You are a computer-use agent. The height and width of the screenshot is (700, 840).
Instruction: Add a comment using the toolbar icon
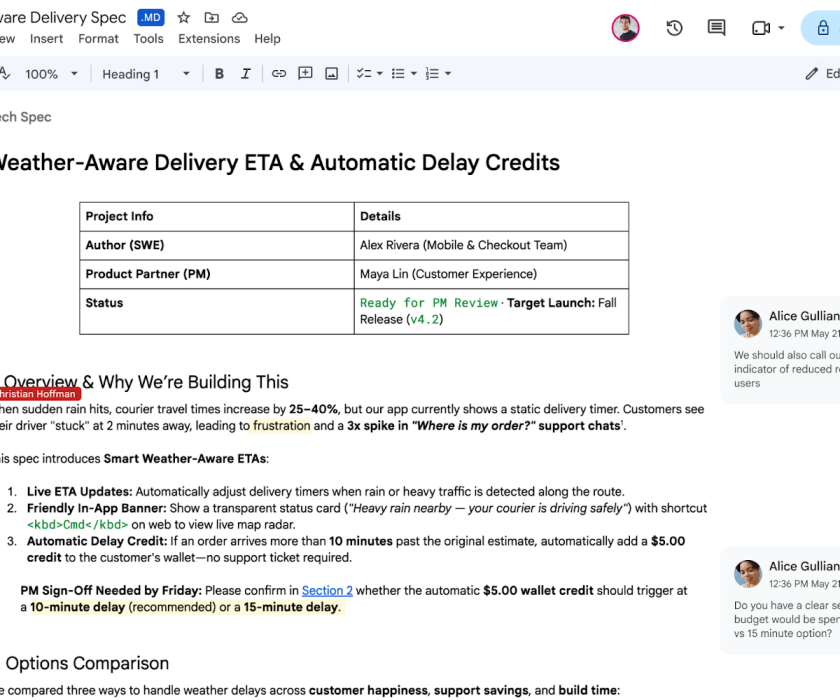(x=305, y=73)
